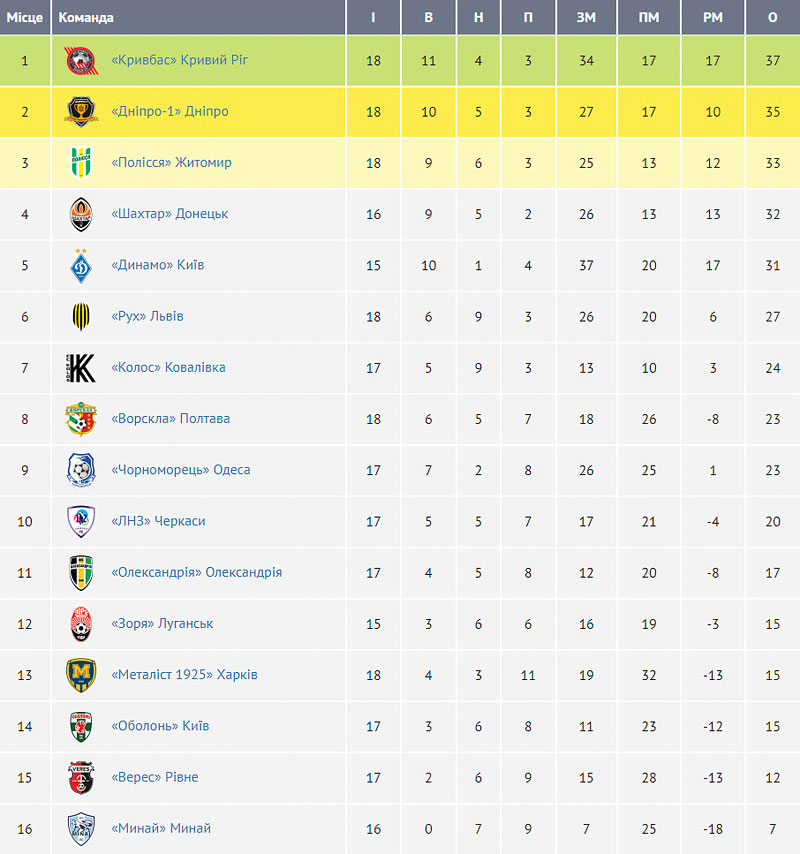Open the «Зоря» Луганськ team link
Image resolution: width=800 pixels, height=854 pixels.
click(162, 623)
